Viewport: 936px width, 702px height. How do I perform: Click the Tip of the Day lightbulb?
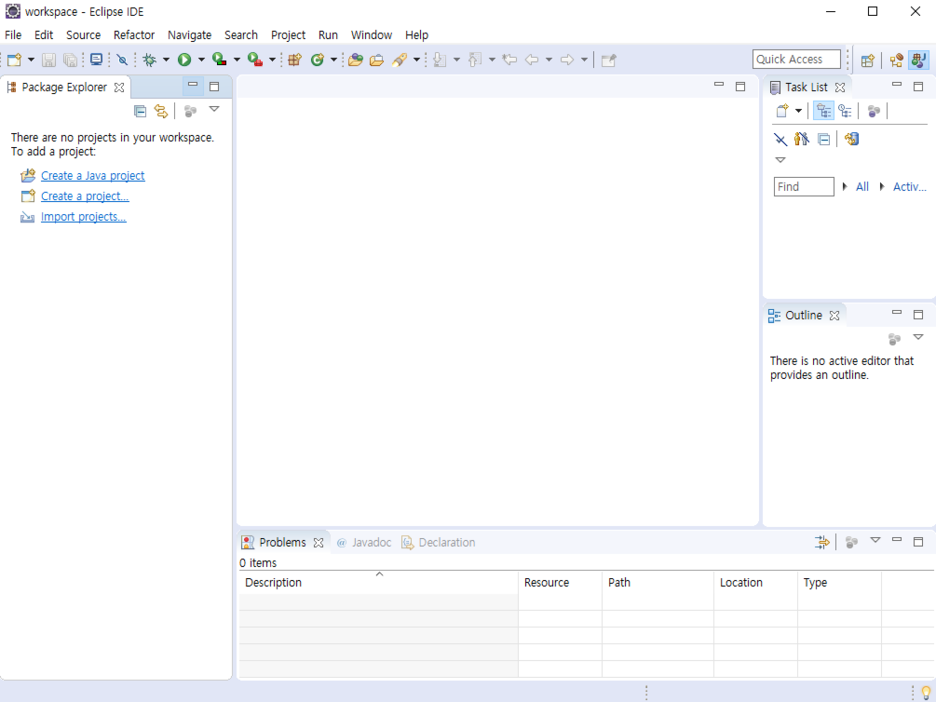(x=926, y=692)
